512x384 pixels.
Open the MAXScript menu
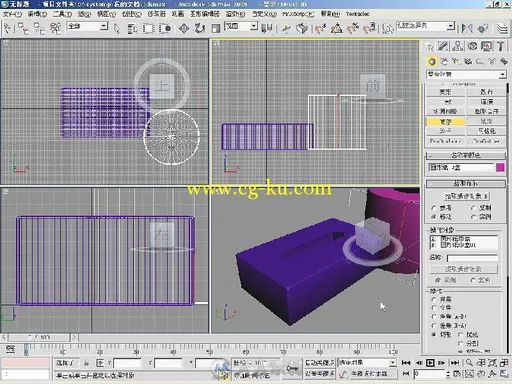(298, 14)
